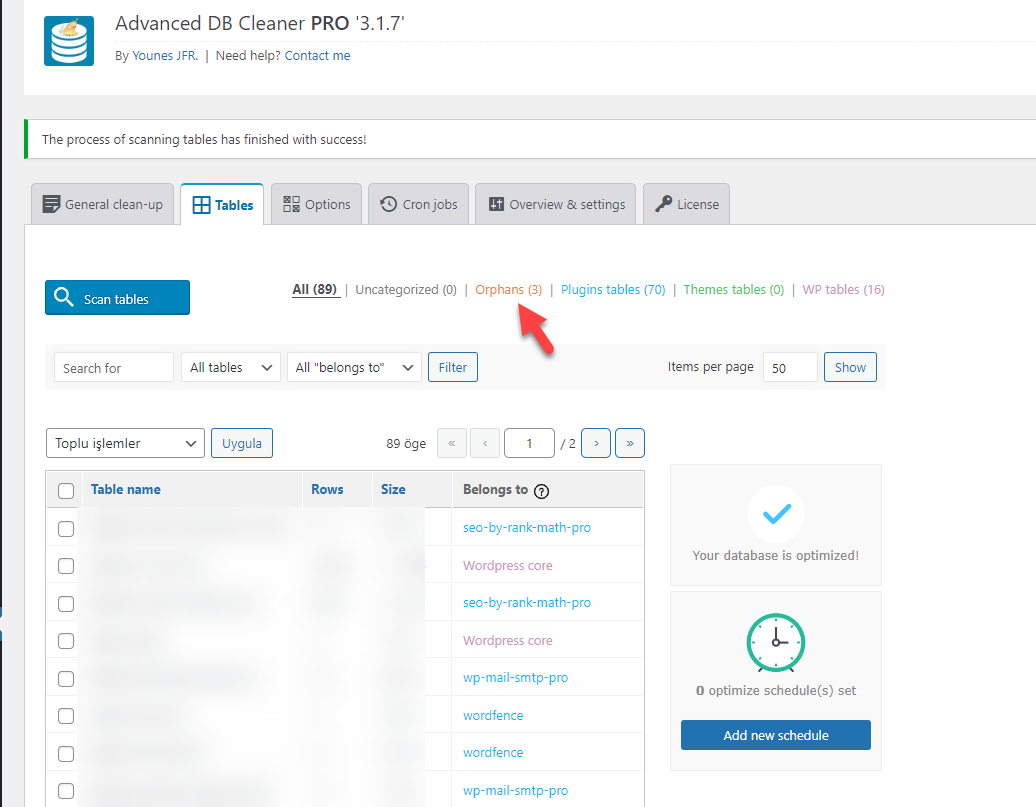Image resolution: width=1036 pixels, height=807 pixels.
Task: Click the current page number field
Action: click(x=529, y=443)
